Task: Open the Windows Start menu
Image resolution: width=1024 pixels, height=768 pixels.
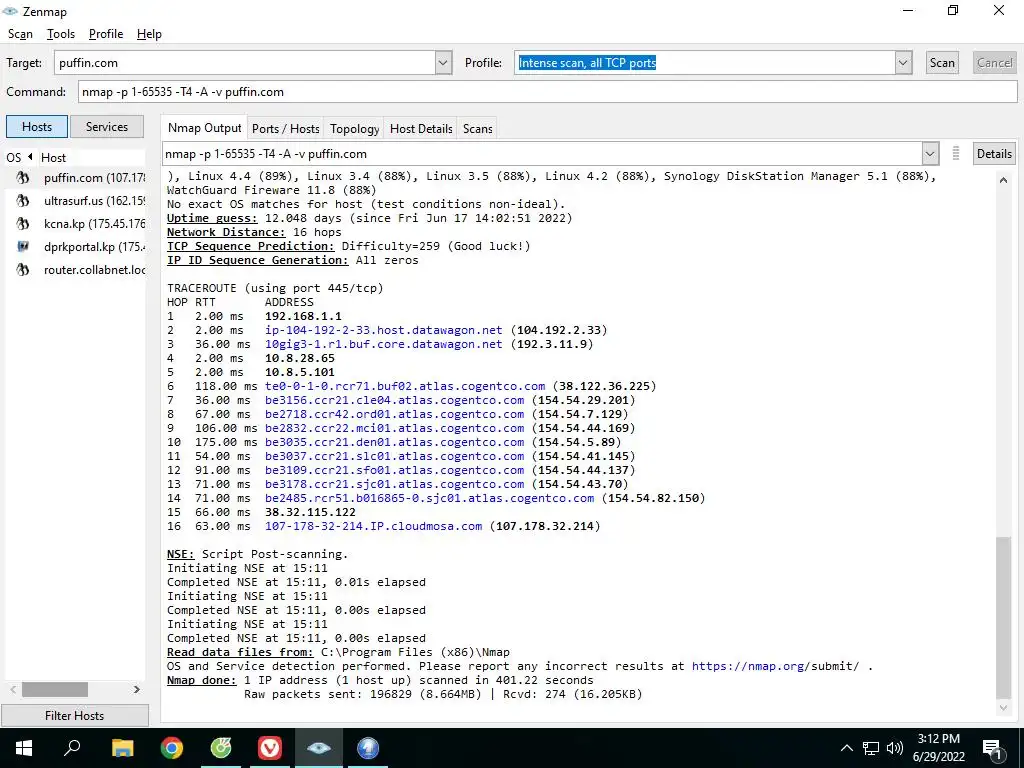Action: point(24,748)
